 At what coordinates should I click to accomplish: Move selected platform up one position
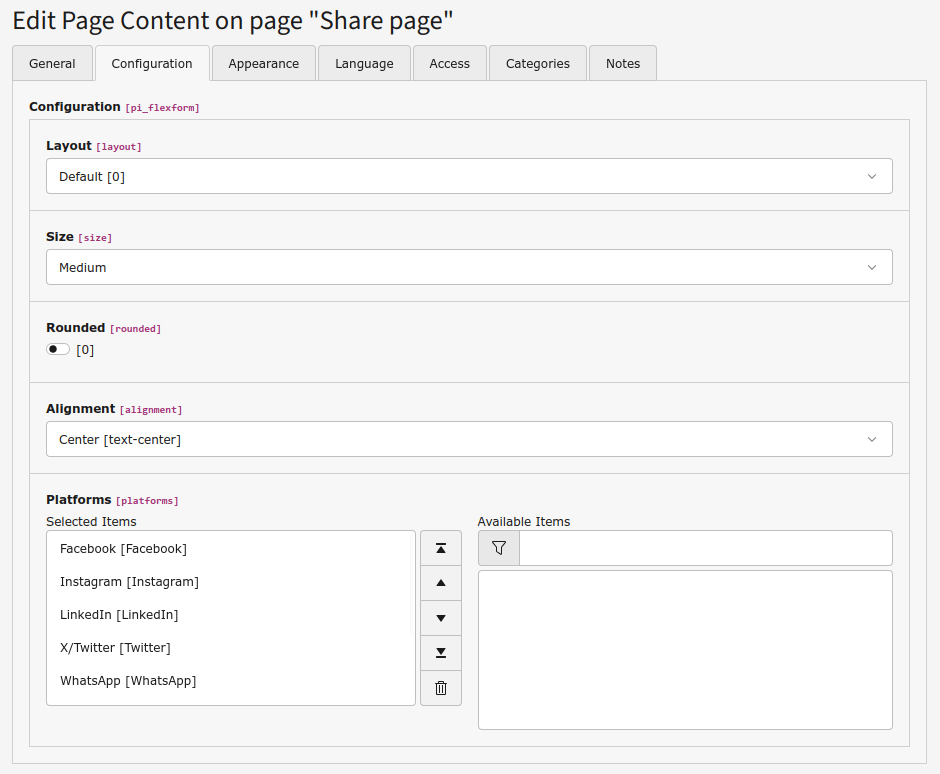(441, 583)
